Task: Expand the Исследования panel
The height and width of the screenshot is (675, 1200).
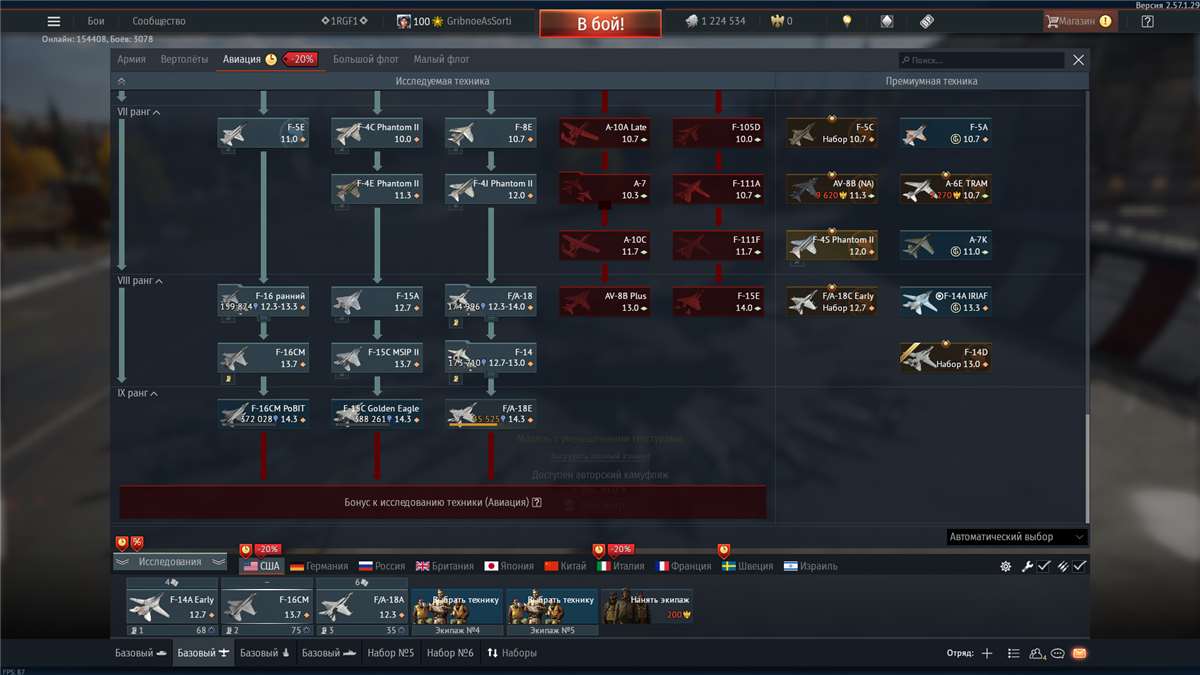Action: pyautogui.click(x=170, y=562)
